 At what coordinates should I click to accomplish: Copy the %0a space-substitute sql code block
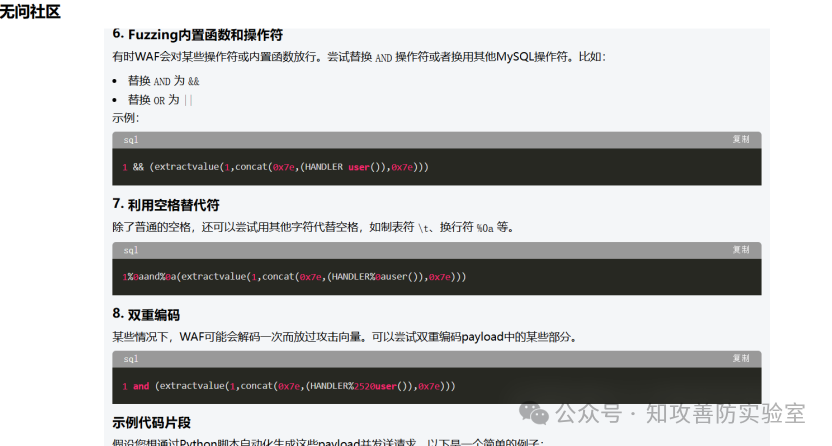[741, 250]
